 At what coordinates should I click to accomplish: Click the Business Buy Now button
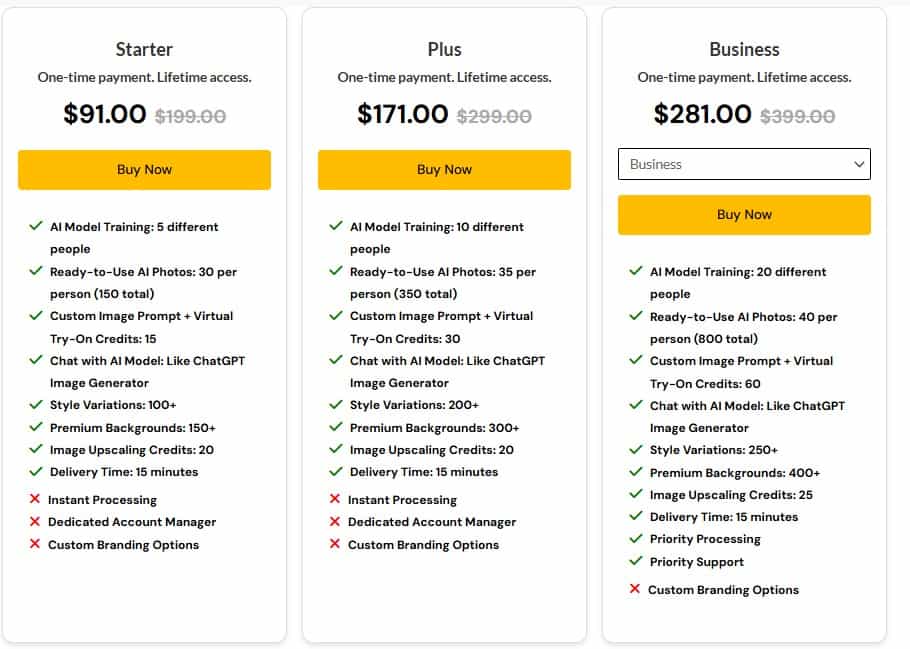744,214
